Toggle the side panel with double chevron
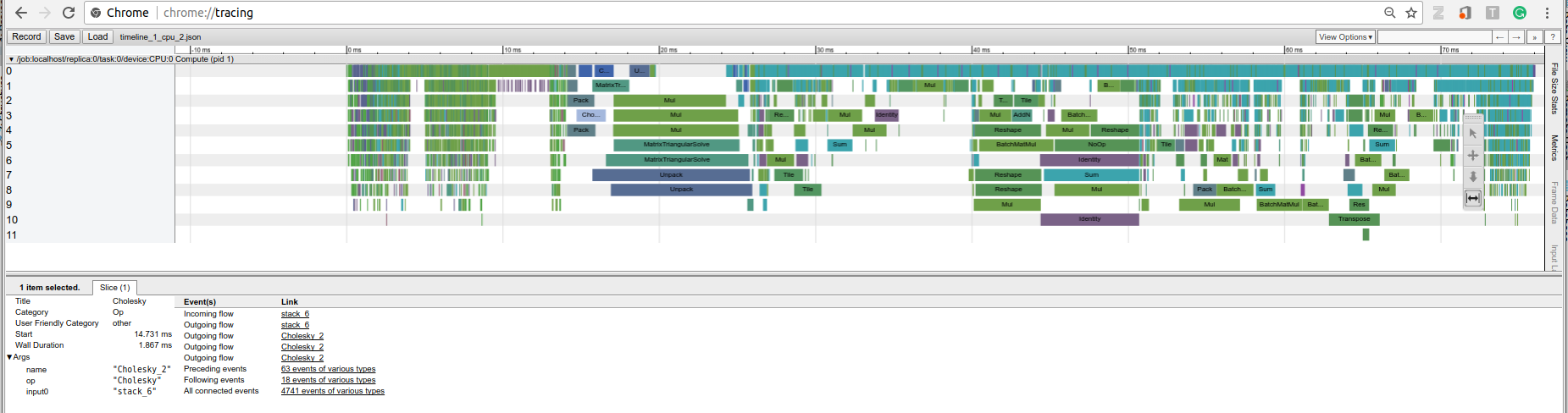This screenshot has height=413, width=1568. [1534, 37]
